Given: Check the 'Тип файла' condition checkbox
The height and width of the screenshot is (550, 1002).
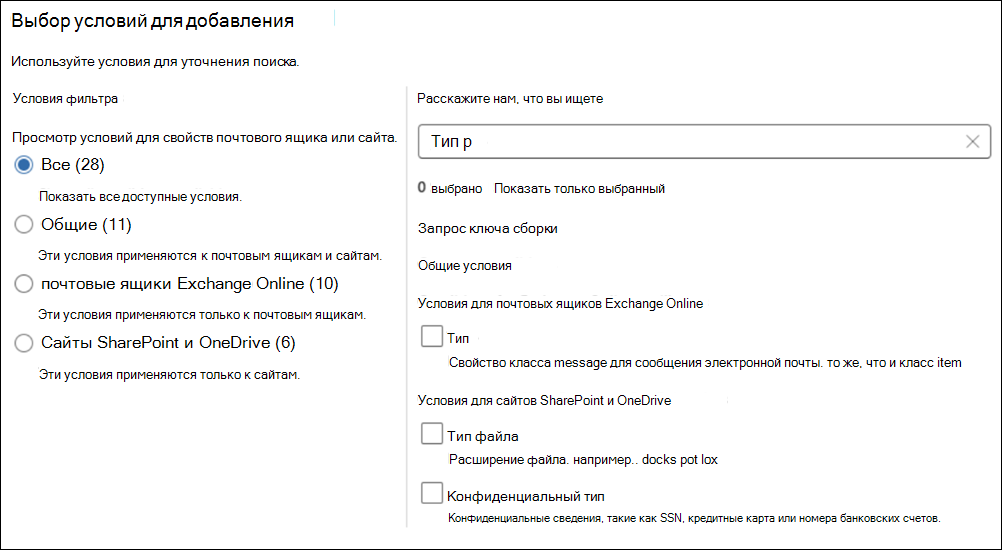Looking at the screenshot, I should (432, 433).
